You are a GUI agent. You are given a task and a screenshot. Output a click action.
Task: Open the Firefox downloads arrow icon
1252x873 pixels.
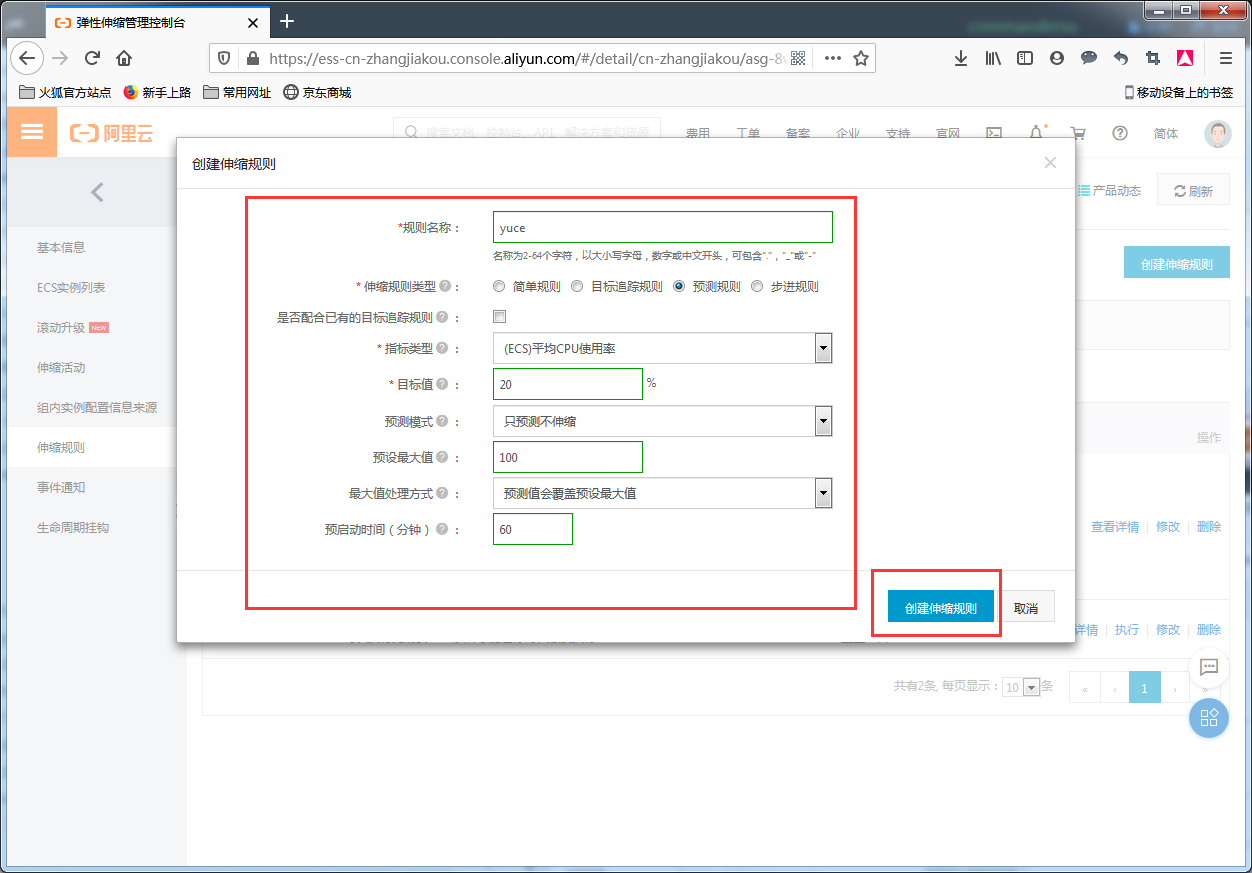pyautogui.click(x=960, y=58)
